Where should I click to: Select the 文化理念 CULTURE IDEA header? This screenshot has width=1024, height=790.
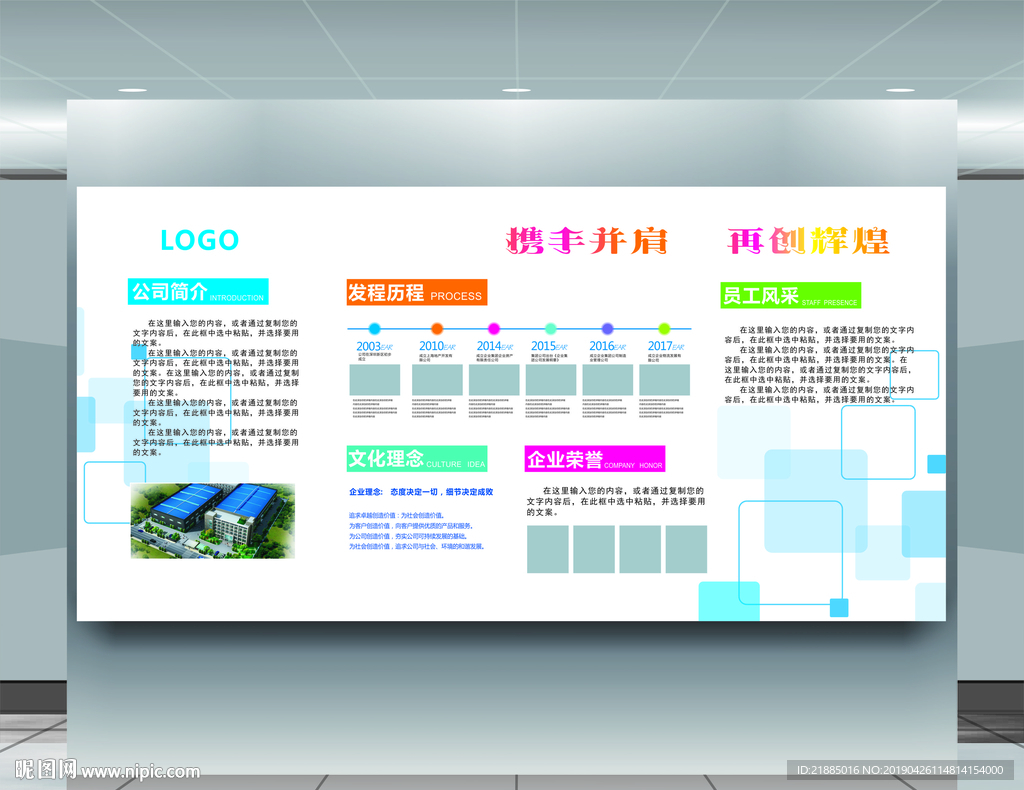coord(417,458)
